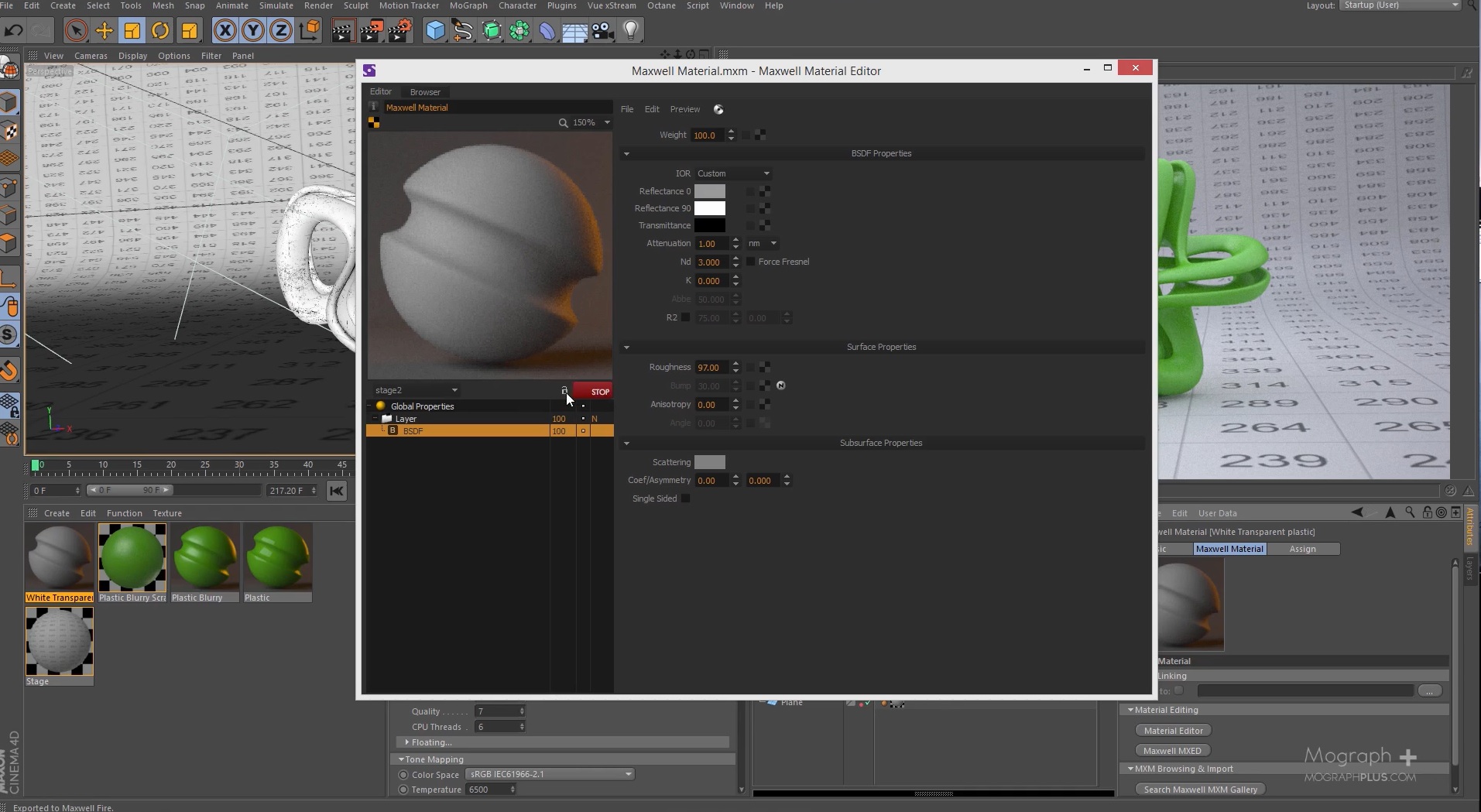Image resolution: width=1481 pixels, height=812 pixels.
Task: Open the stage2 preview dropdown
Action: 416,390
